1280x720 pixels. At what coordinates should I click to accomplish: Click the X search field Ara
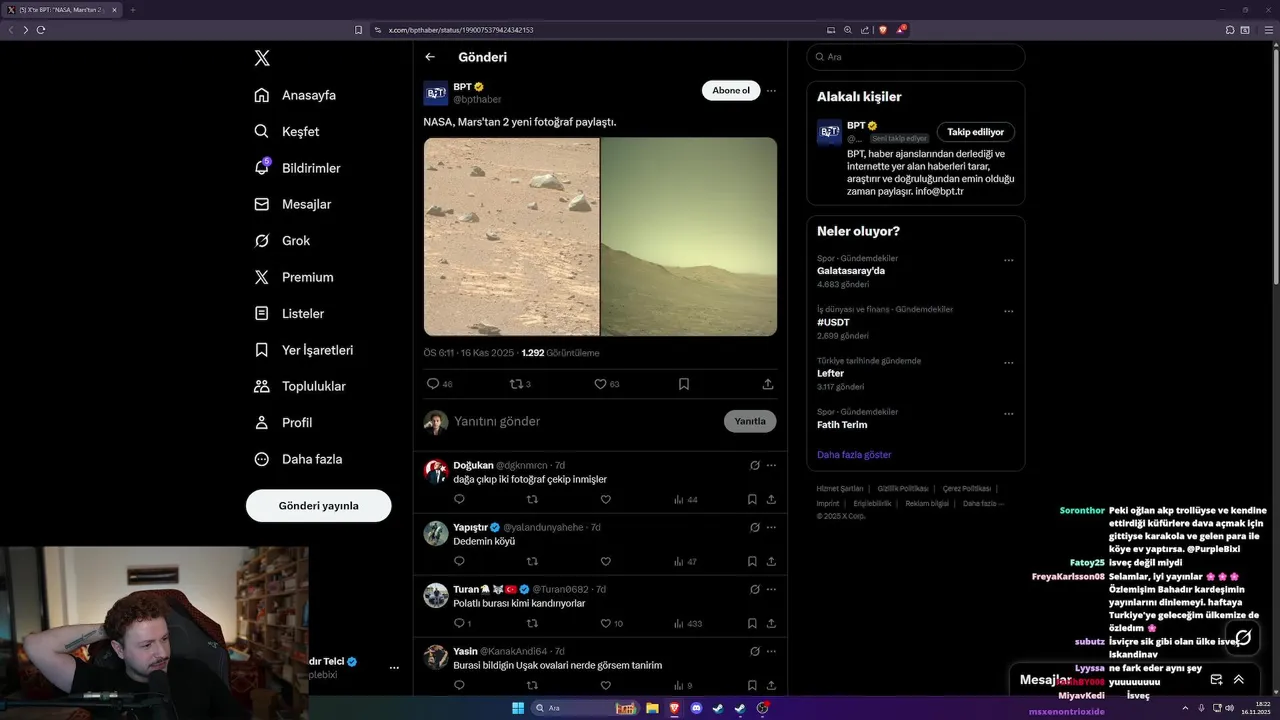tap(915, 57)
